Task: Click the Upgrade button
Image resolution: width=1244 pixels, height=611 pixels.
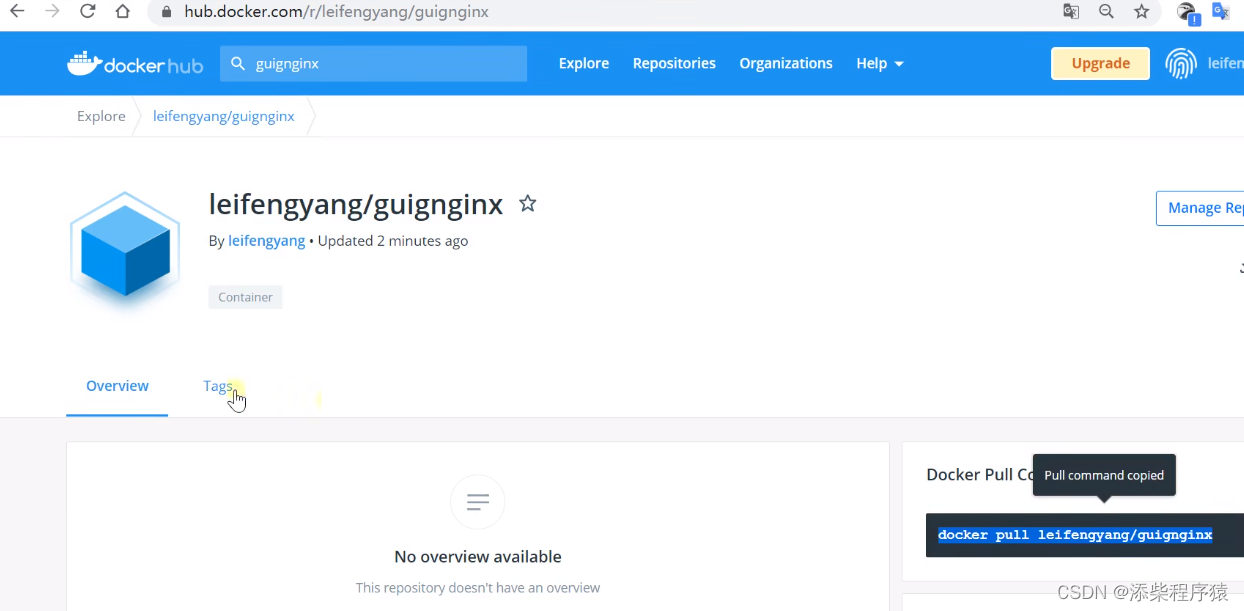Action: coord(1100,63)
